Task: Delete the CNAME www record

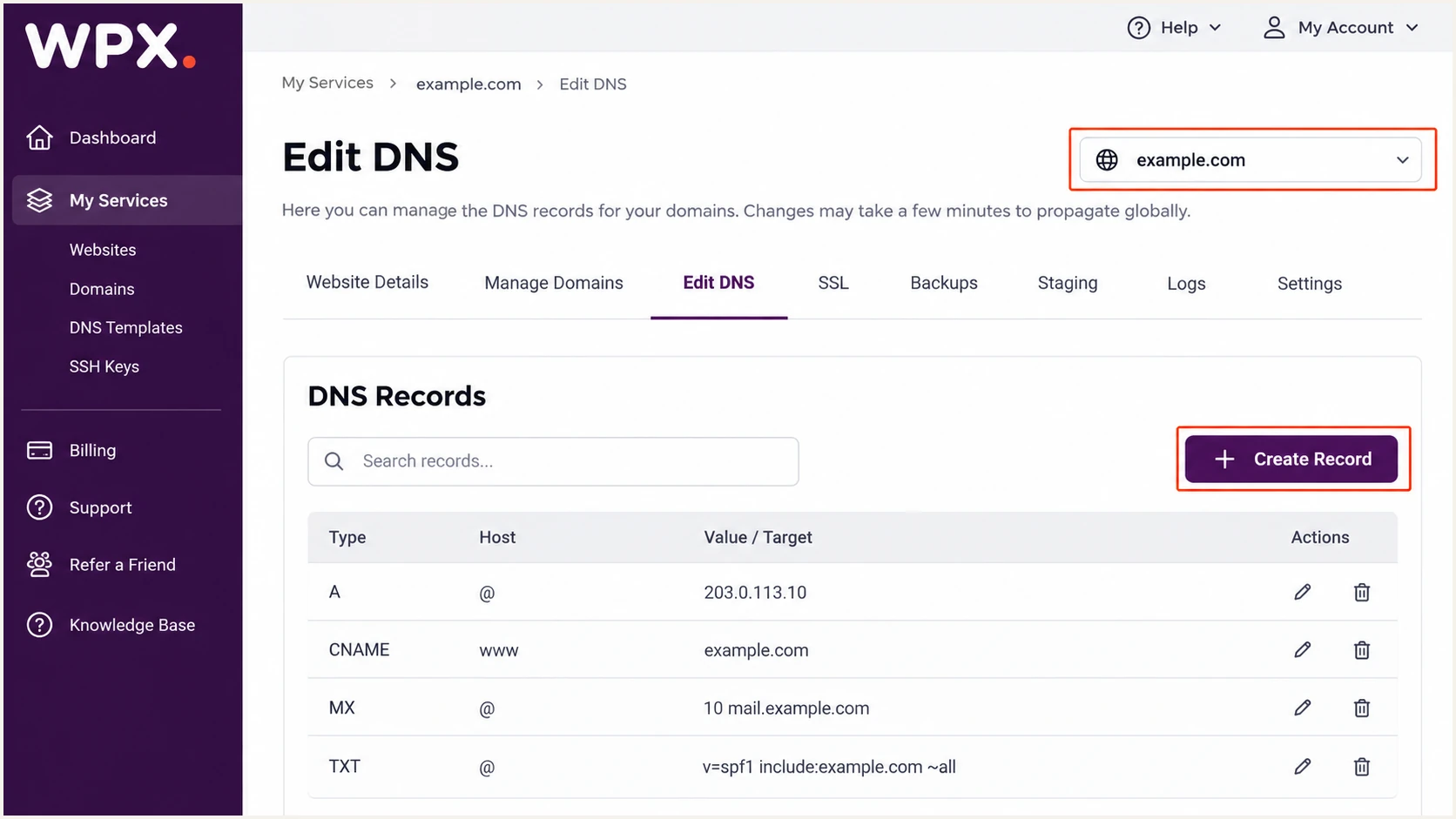Action: (x=1362, y=649)
